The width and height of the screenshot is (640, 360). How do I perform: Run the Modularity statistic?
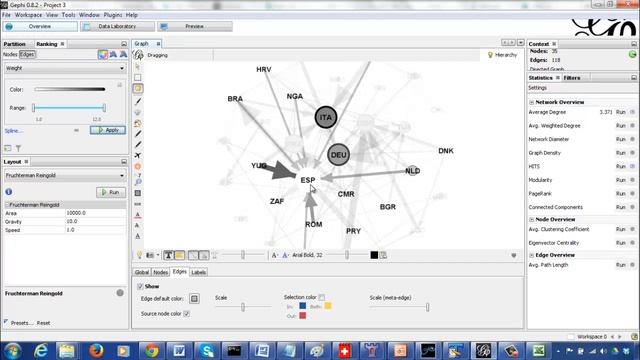(620, 180)
